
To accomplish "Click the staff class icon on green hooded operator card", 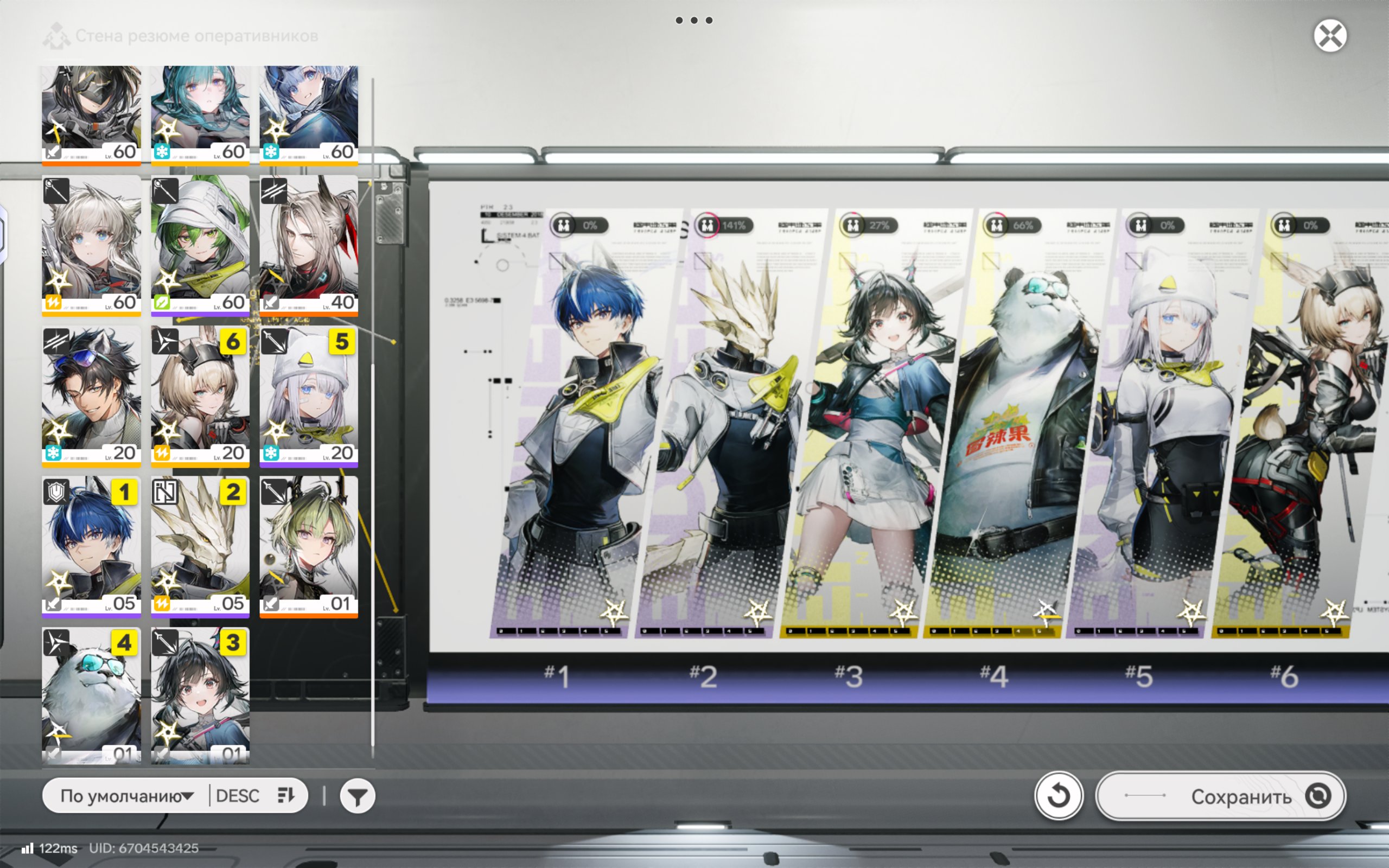I will [165, 191].
